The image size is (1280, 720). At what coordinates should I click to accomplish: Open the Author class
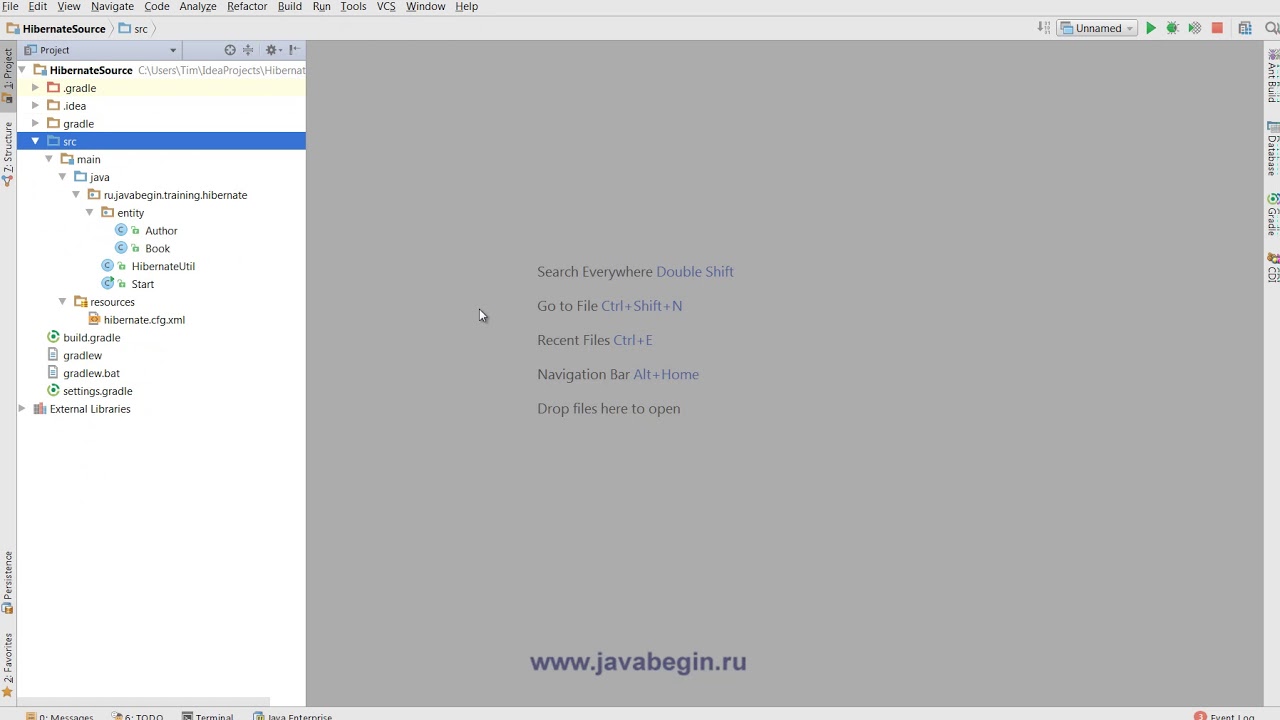[x=161, y=231]
